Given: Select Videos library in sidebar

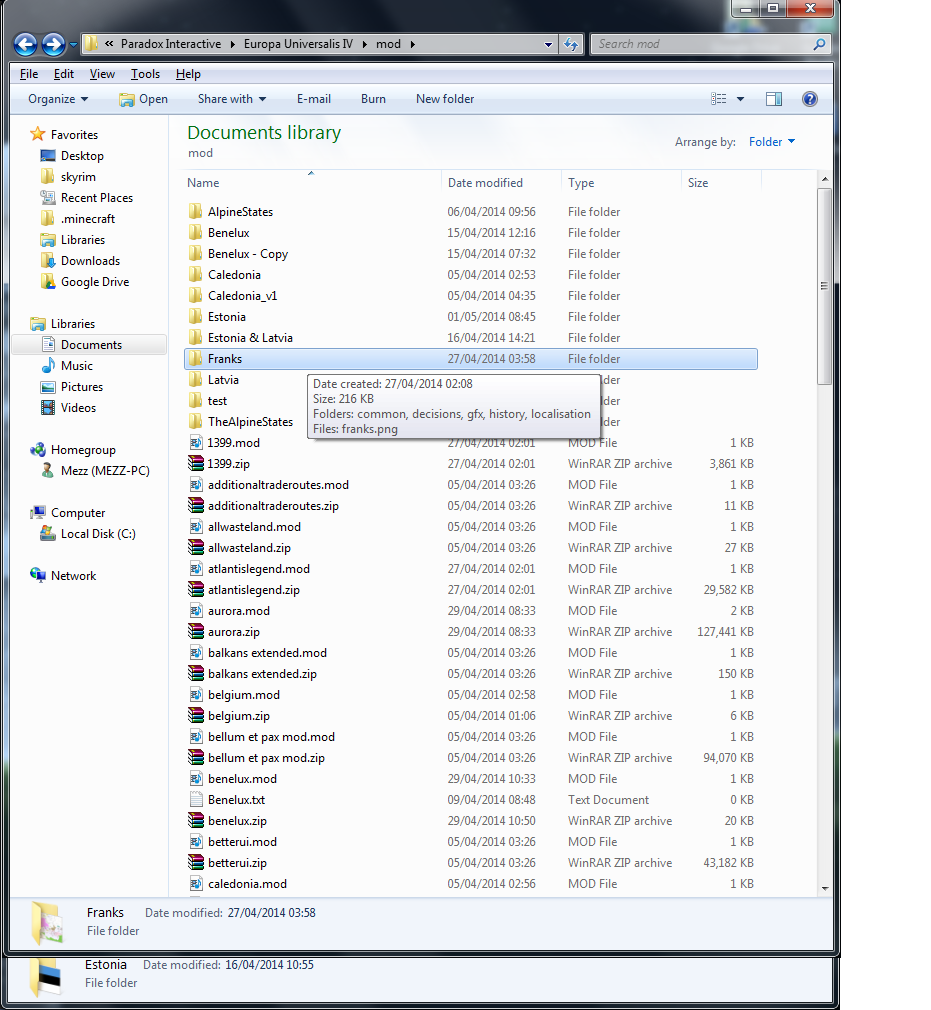Looking at the screenshot, I should point(78,408).
